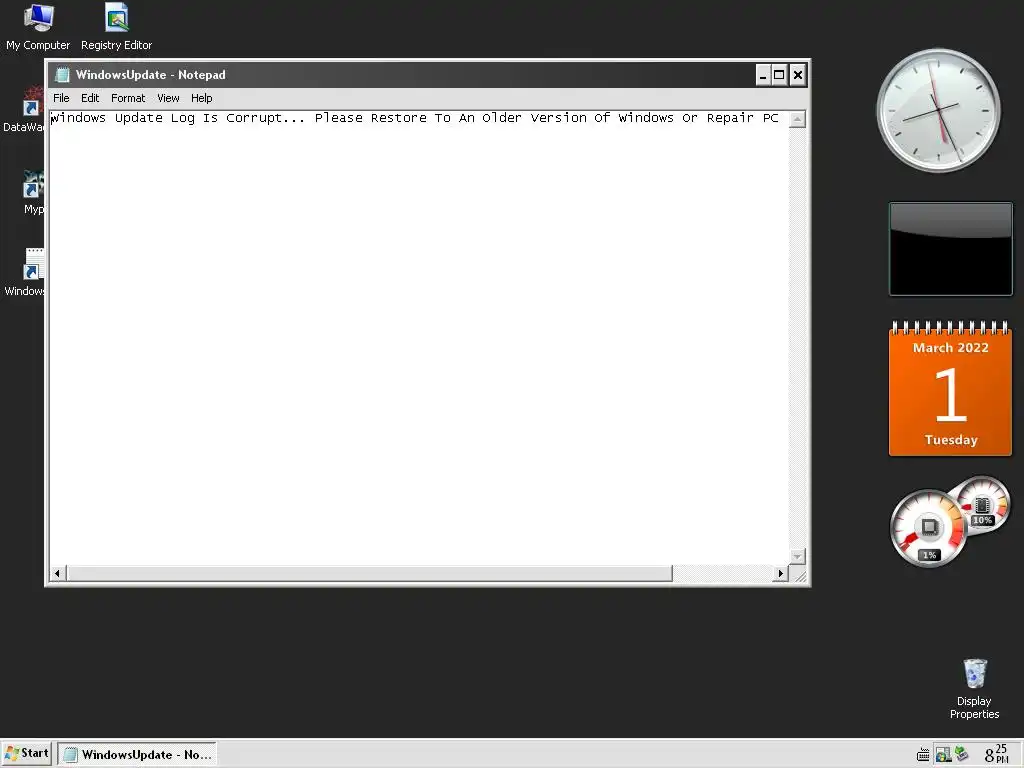Screen dimensions: 1024x768
Task: Open the Format menu
Action: [x=128, y=98]
